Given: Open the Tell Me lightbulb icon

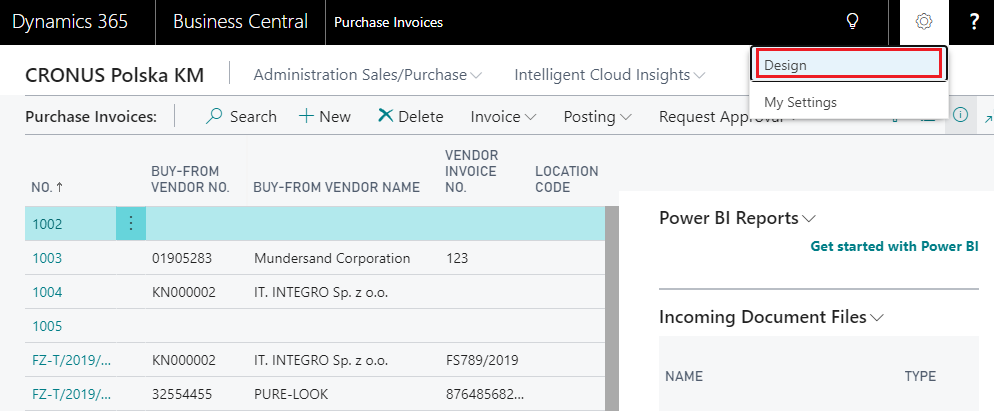Looking at the screenshot, I should (x=853, y=22).
